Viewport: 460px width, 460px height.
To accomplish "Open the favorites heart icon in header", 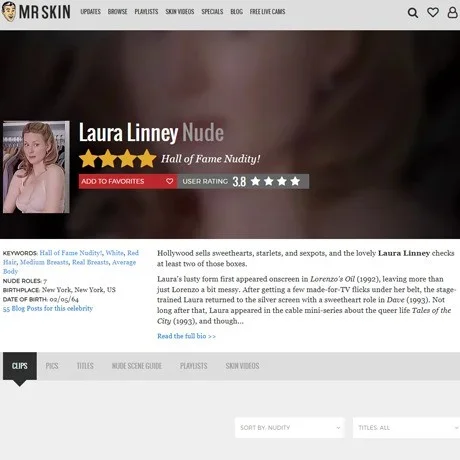I will point(433,12).
